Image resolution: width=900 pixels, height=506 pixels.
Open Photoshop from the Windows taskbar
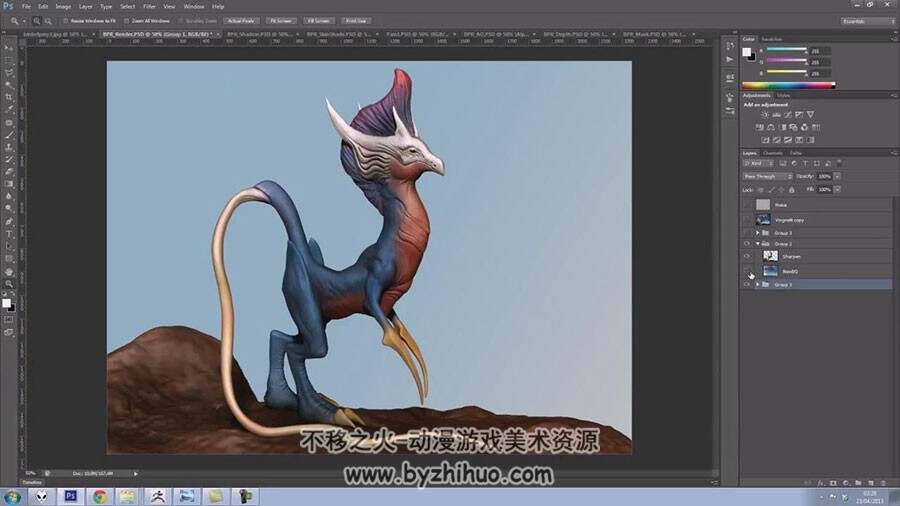pyautogui.click(x=71, y=496)
